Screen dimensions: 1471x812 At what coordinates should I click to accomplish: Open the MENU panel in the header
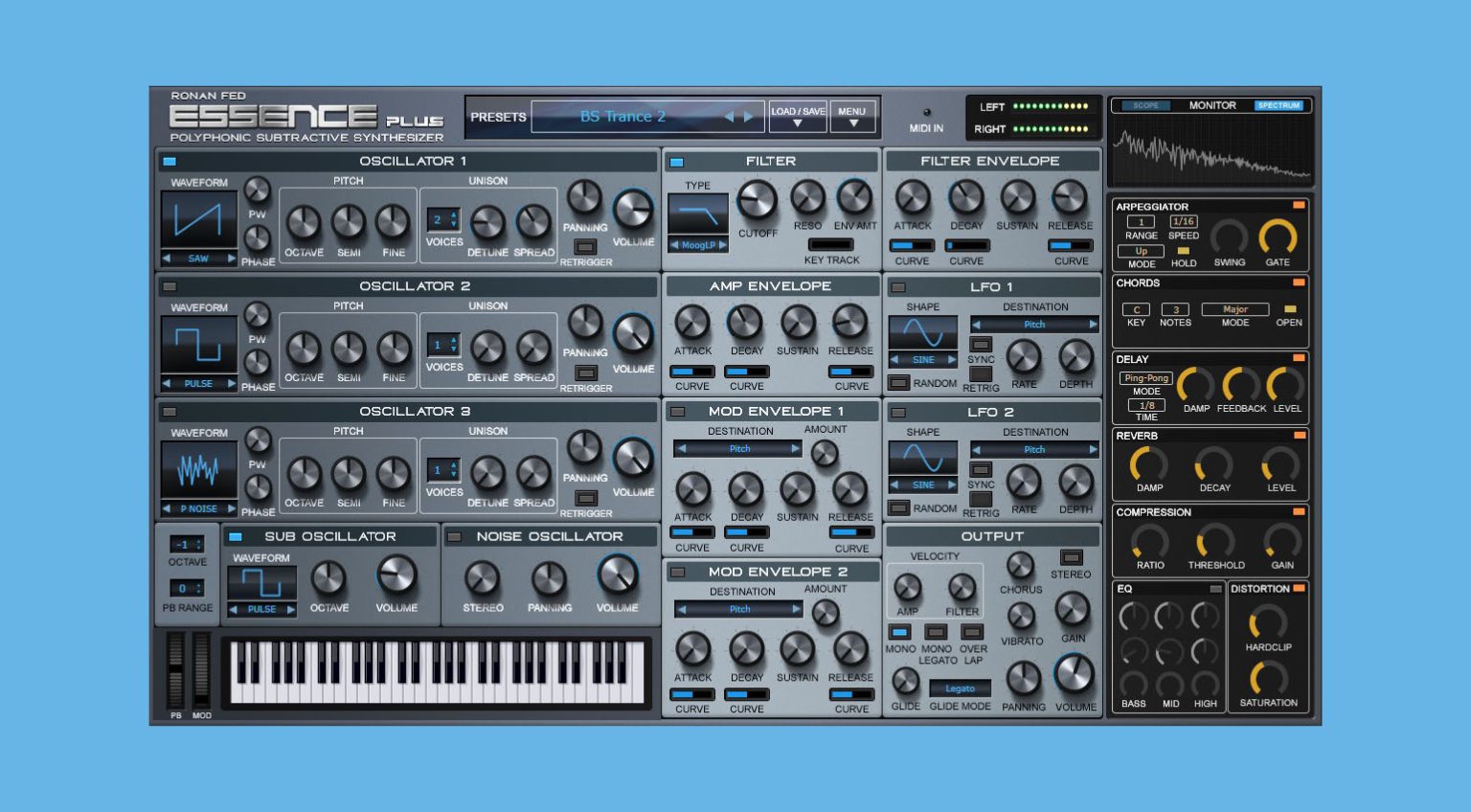tap(851, 116)
